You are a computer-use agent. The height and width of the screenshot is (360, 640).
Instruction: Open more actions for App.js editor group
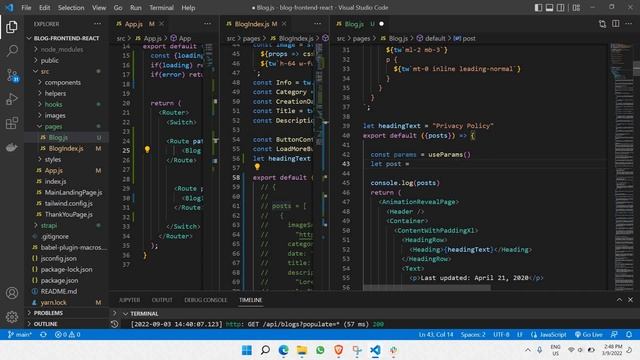coord(207,24)
